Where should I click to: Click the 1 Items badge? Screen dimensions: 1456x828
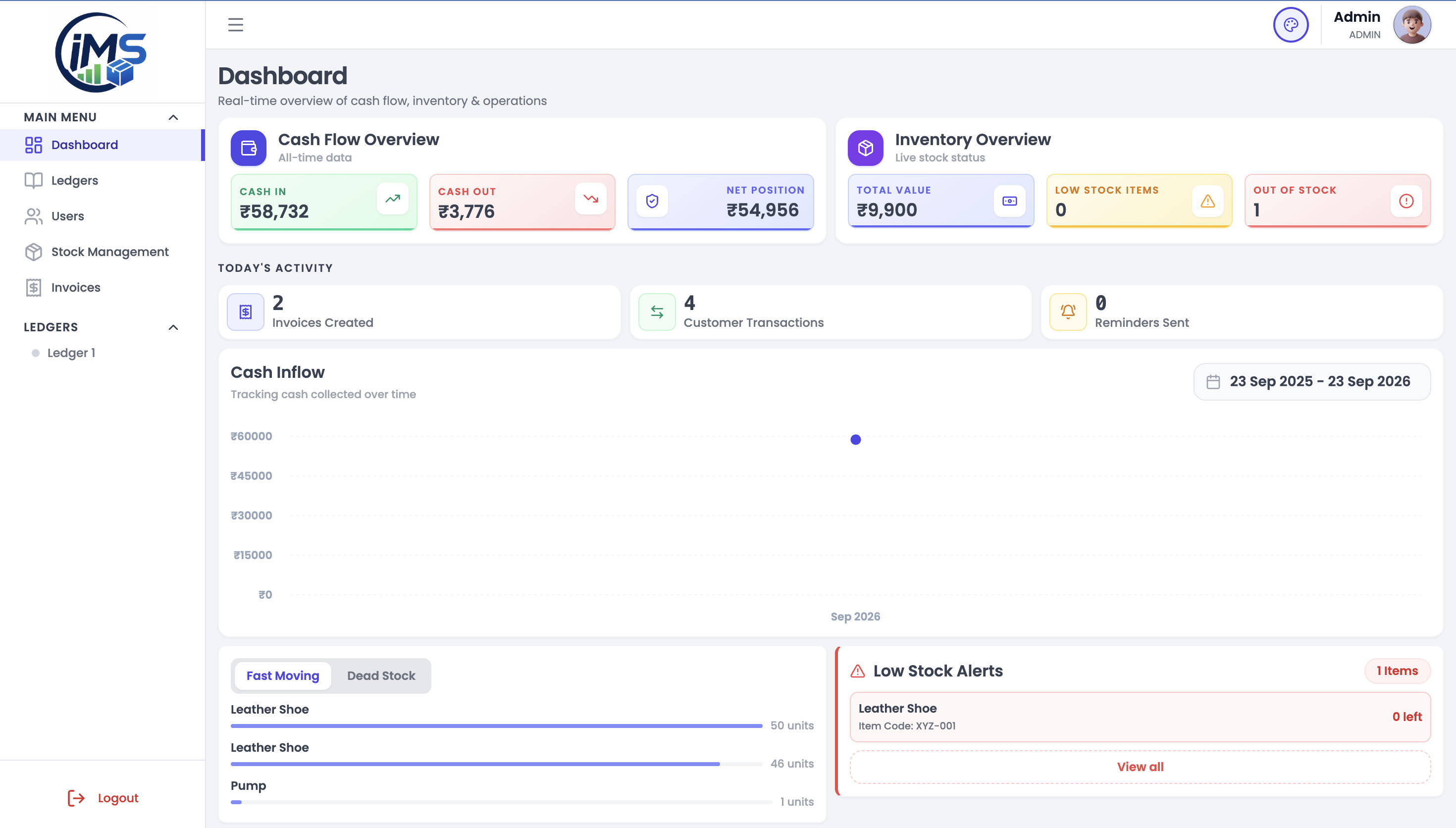[x=1397, y=671]
